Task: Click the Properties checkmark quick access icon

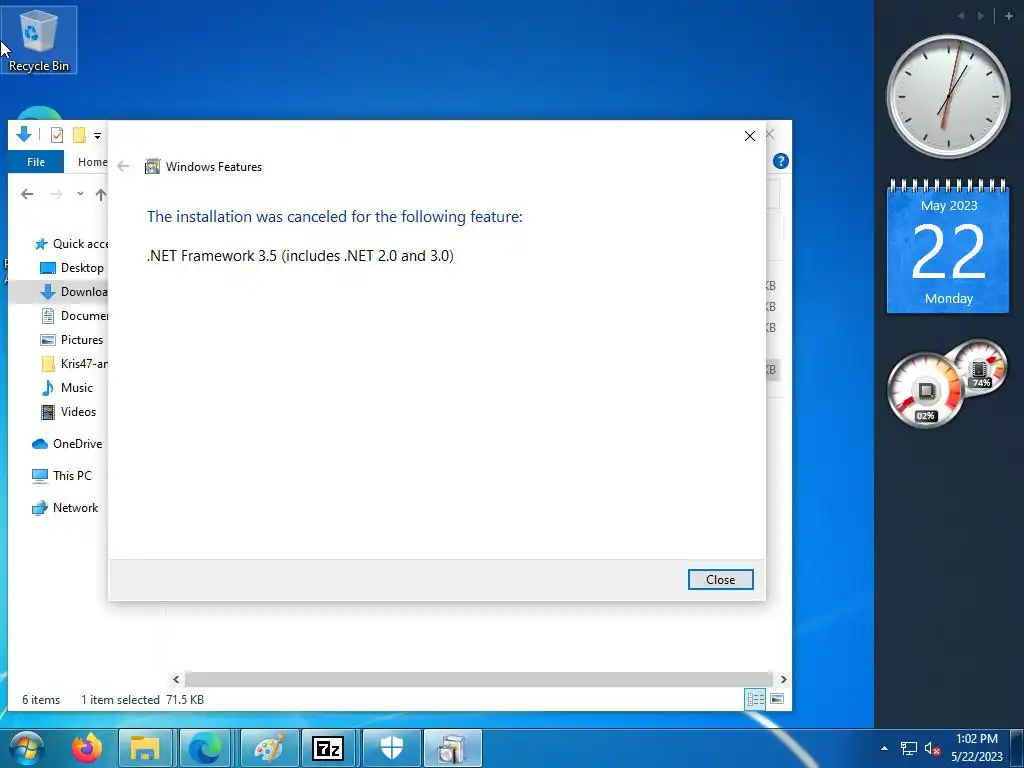Action: point(57,135)
